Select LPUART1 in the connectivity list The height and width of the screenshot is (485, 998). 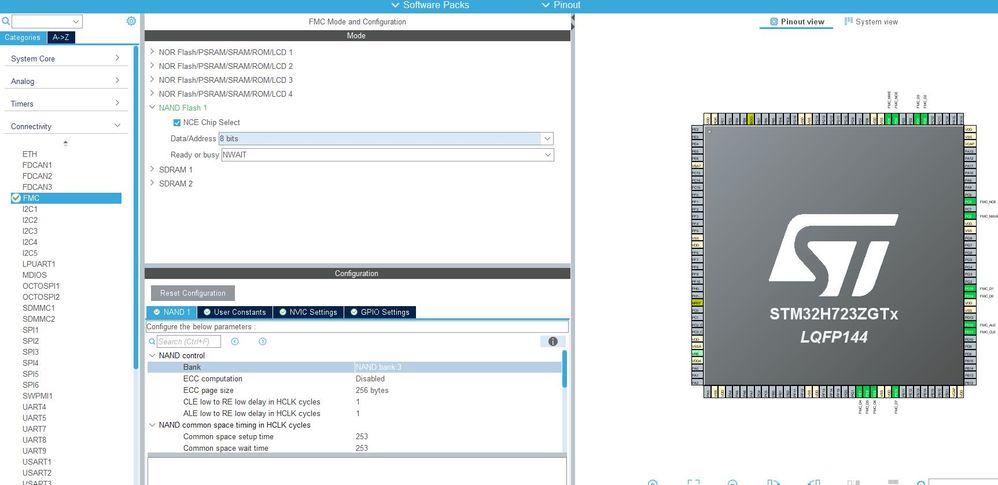tap(39, 264)
